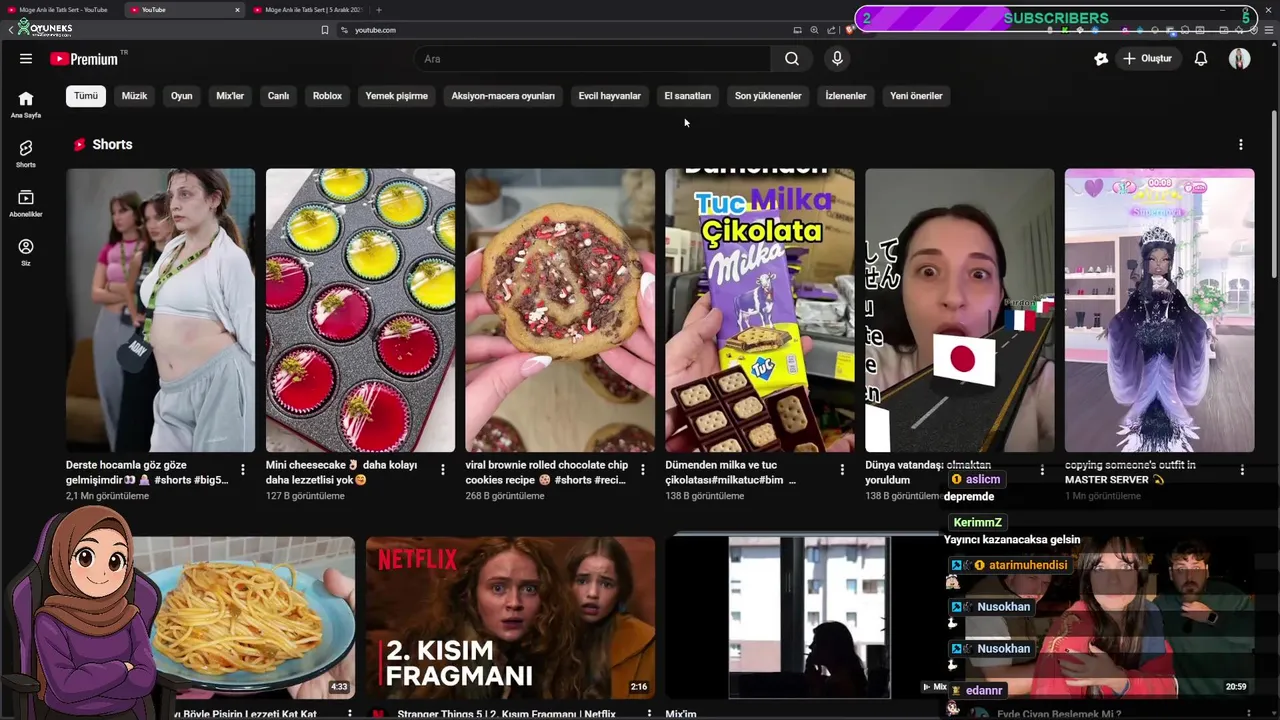Select Evcil hayvanlar chip
The image size is (1280, 720).
pyautogui.click(x=609, y=96)
